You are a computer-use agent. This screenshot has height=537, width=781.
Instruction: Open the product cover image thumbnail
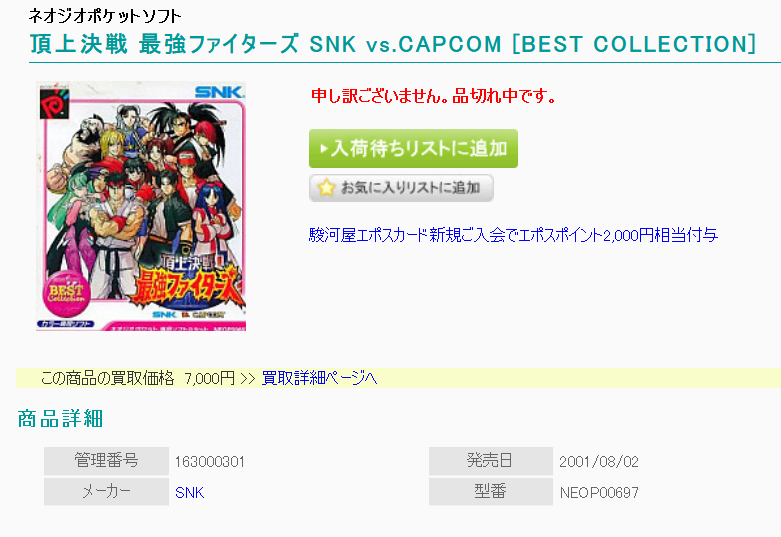coord(141,206)
